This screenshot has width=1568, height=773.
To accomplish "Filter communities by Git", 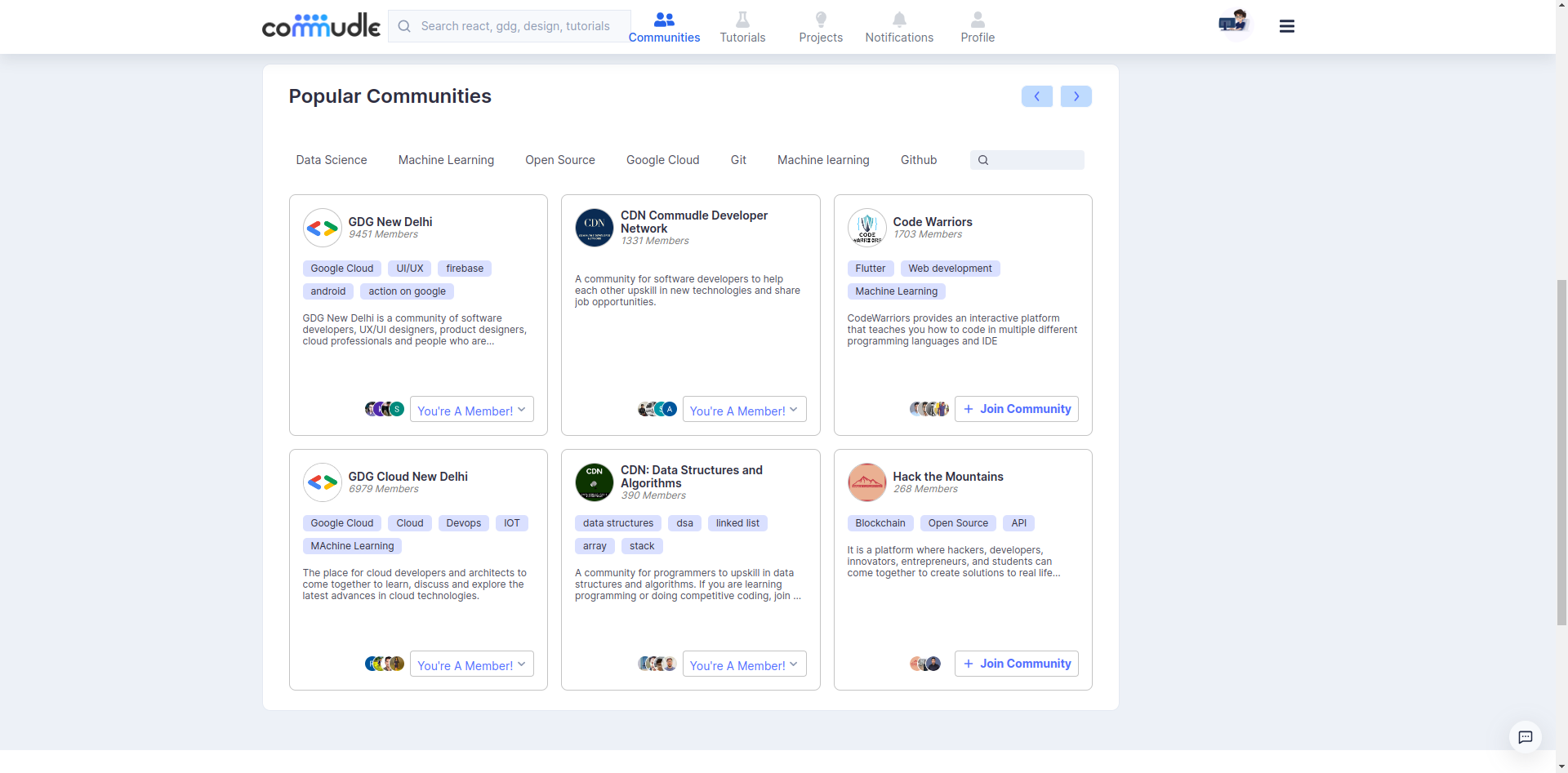I will click(738, 160).
